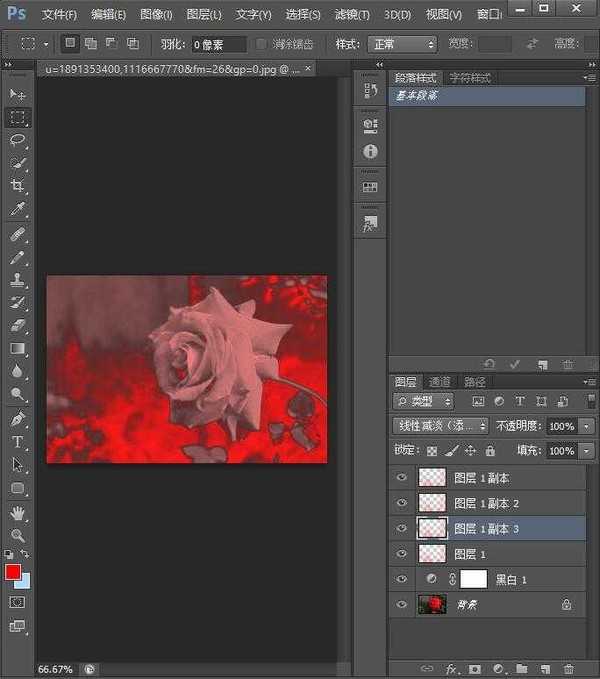Expand the 不透明度 opacity dropdown arrow
Viewport: 600px width, 679px height.
[x=586, y=426]
